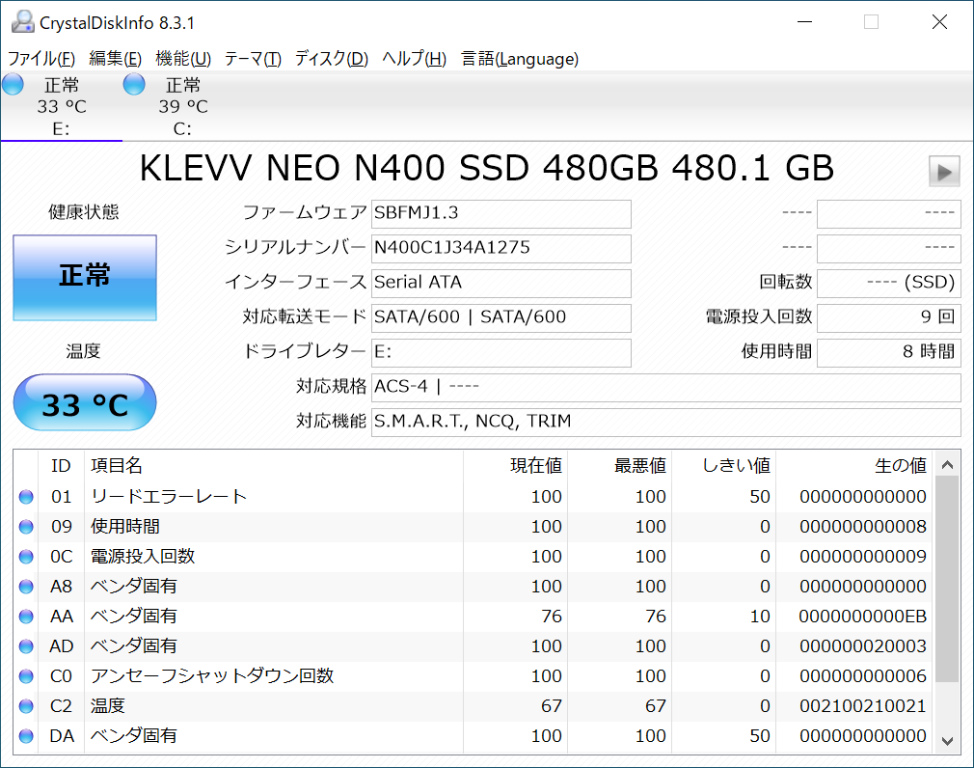Select the 温度 row in the SMART table
The height and width of the screenshot is (768, 974).
(472, 706)
